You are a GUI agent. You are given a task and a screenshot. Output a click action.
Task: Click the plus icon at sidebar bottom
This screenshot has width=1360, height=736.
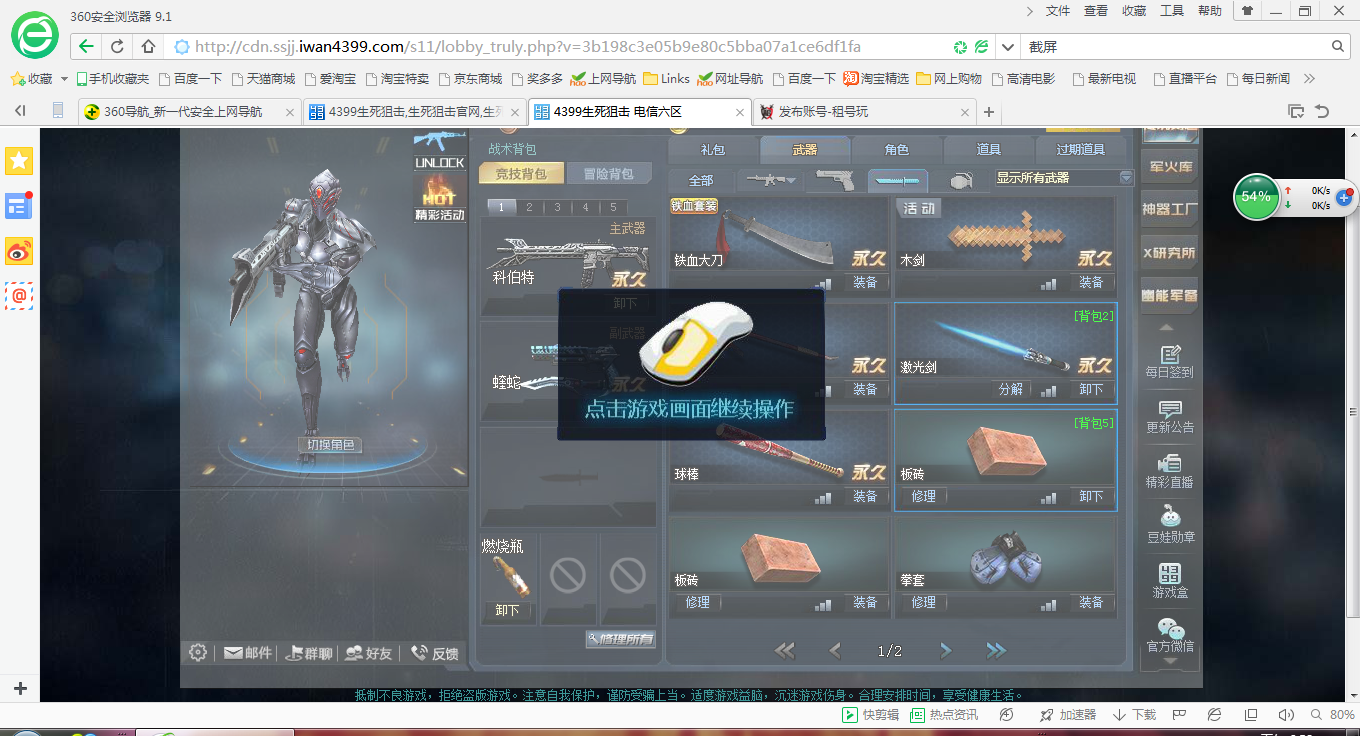20,688
